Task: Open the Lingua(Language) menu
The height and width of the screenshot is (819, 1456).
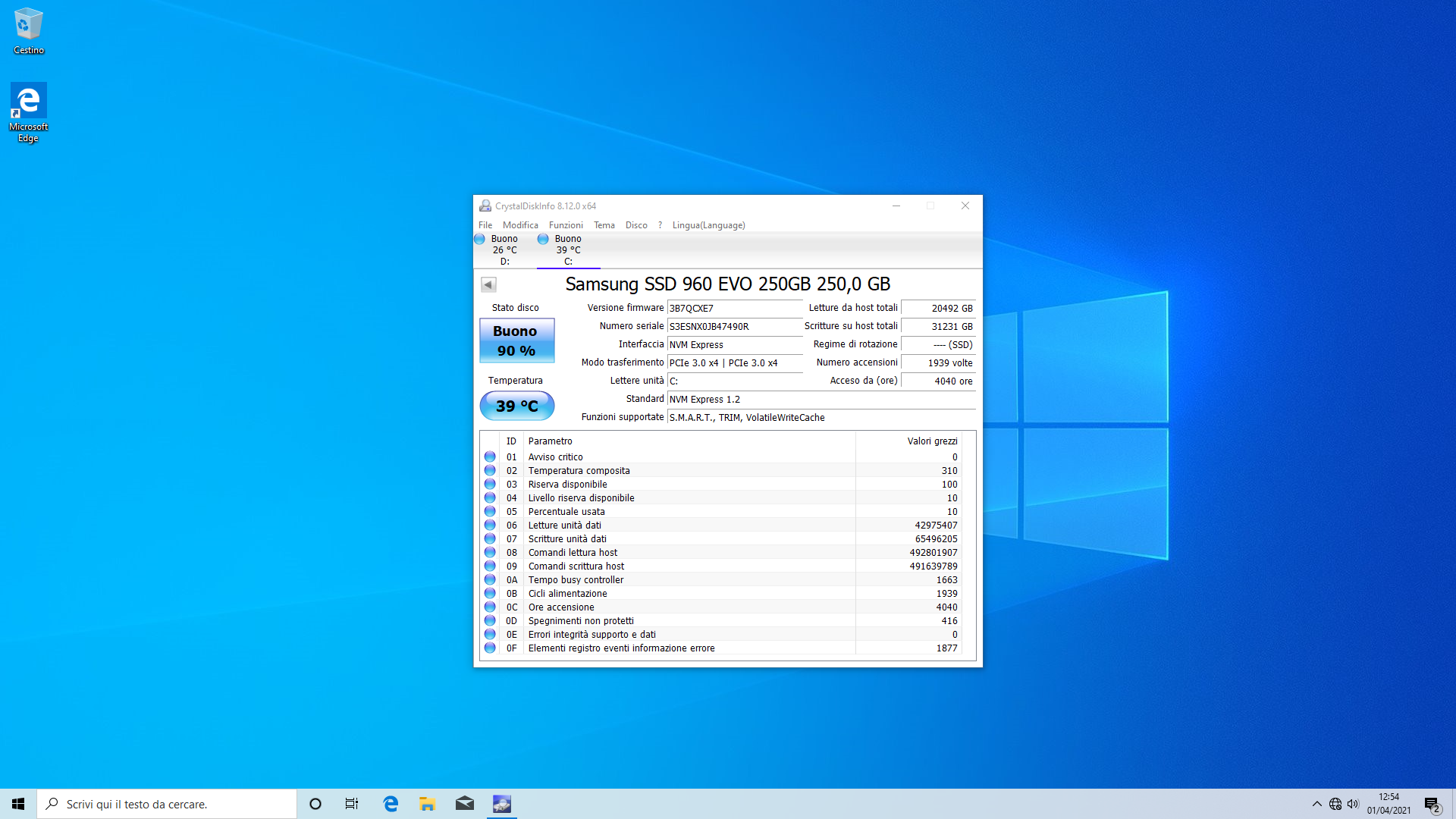Action: point(708,225)
